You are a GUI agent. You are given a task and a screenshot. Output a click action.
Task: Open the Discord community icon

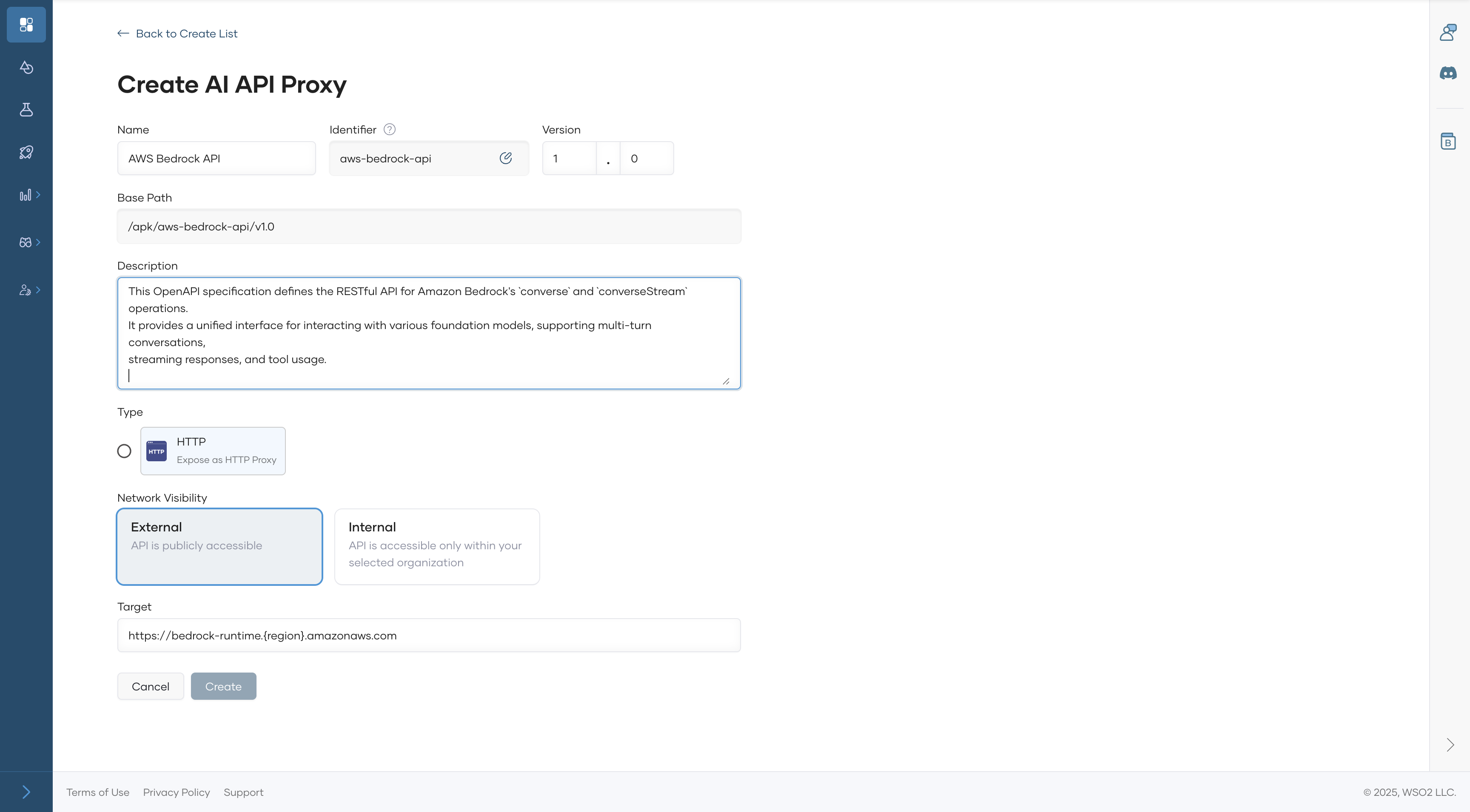pyautogui.click(x=1448, y=73)
